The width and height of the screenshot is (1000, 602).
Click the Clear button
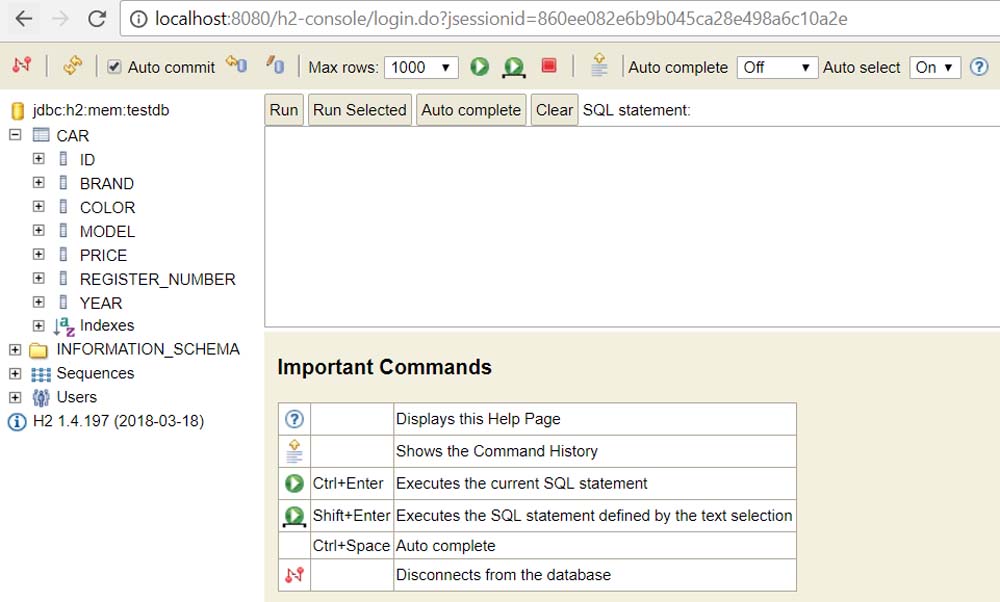[x=554, y=110]
